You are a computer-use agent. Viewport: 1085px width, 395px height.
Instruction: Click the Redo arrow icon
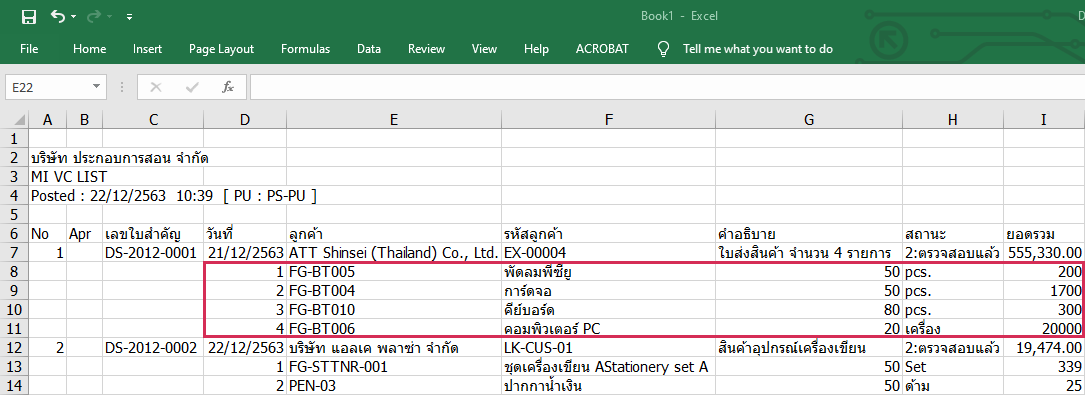94,16
